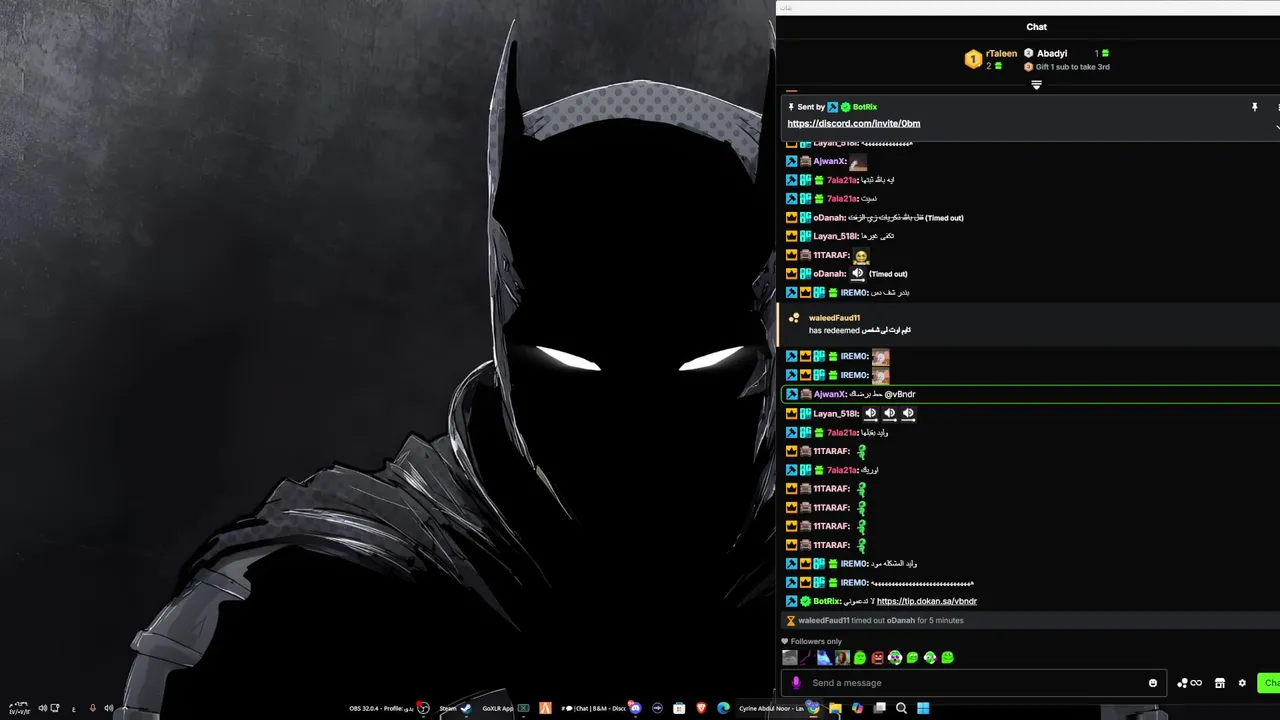The width and height of the screenshot is (1280, 720).
Task: Unpin the pinned BotRix message
Action: point(1254,107)
